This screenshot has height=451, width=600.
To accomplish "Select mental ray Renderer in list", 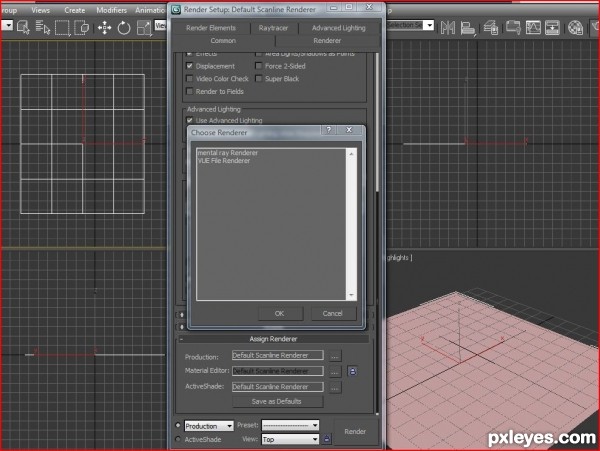I will pyautogui.click(x=227, y=153).
